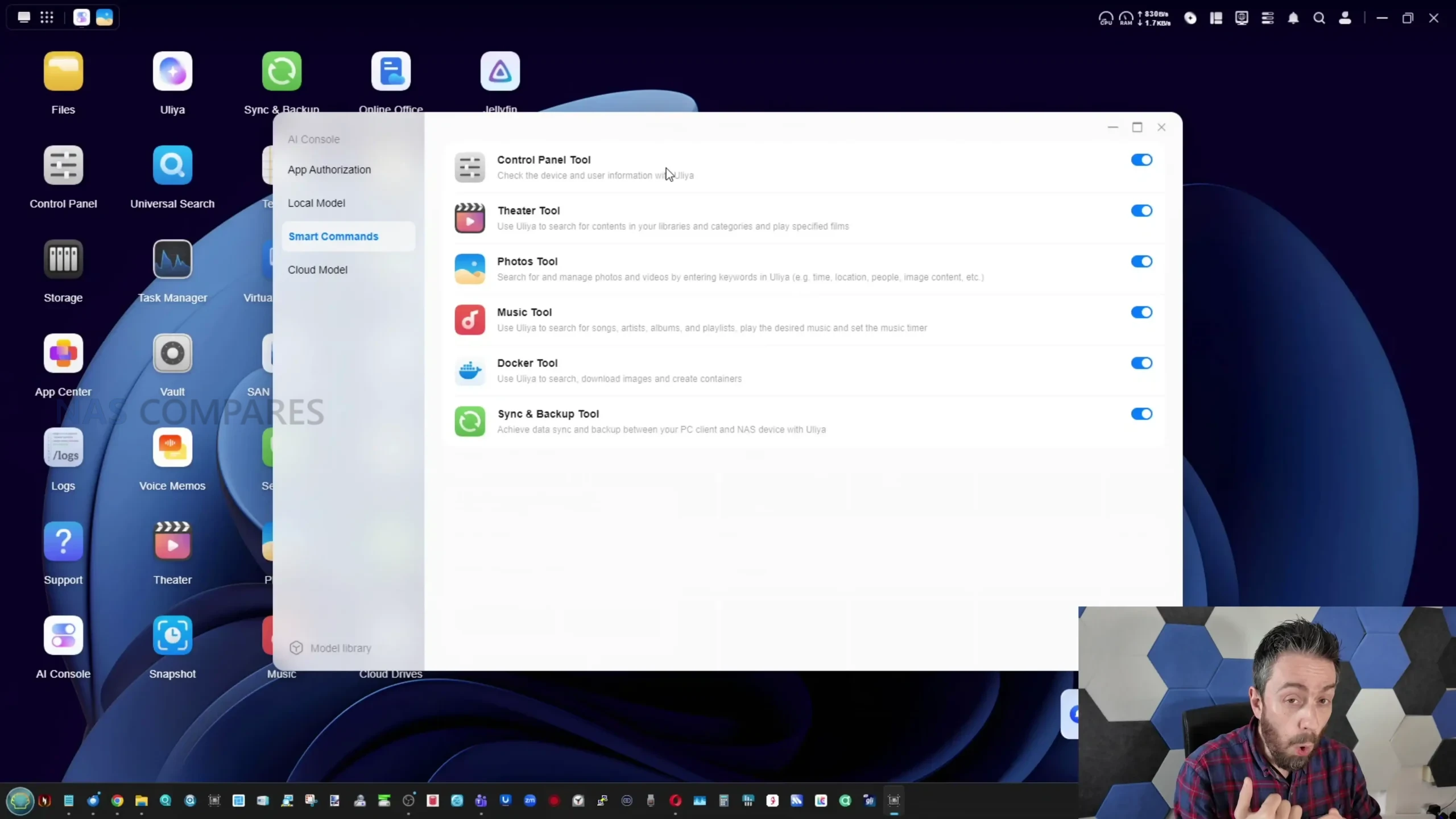Open the Model library link
The height and width of the screenshot is (819, 1456).
click(340, 648)
